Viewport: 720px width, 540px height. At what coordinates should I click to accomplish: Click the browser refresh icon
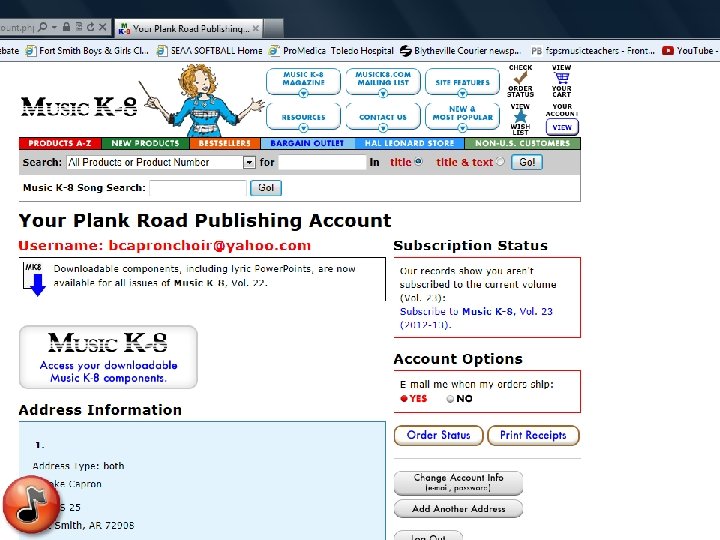[90, 27]
